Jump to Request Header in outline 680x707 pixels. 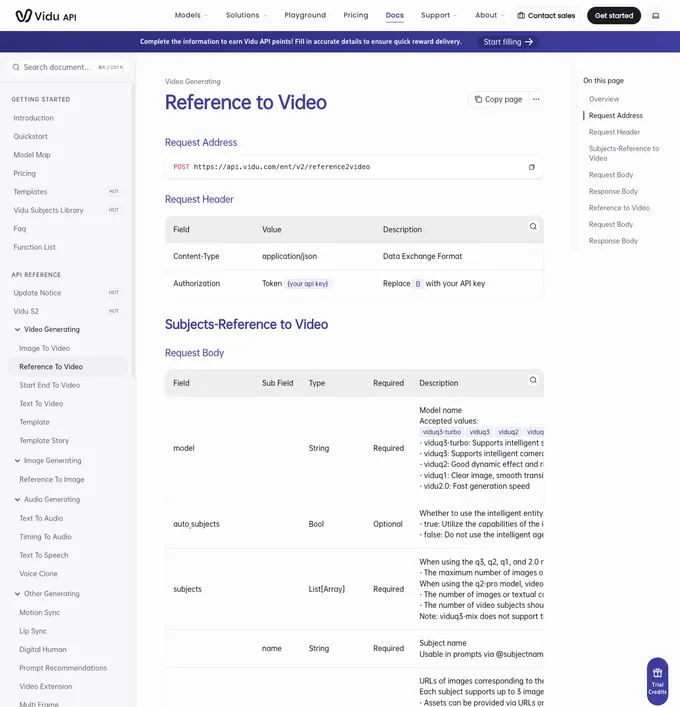614,132
